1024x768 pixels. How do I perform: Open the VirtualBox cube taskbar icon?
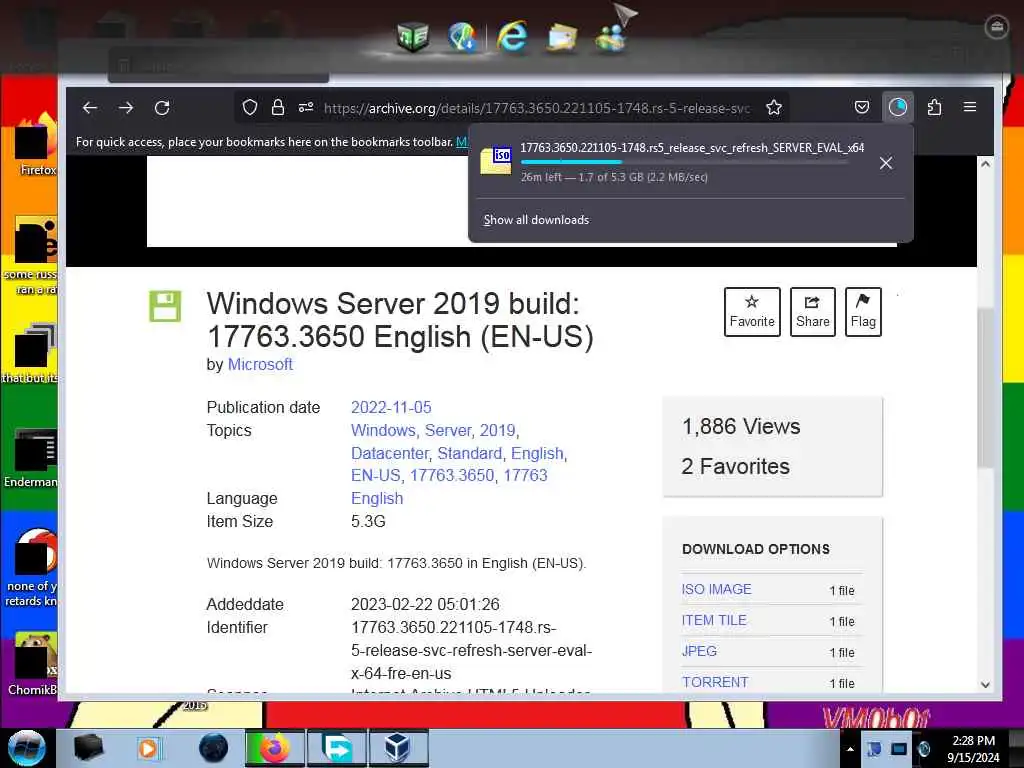coord(398,748)
